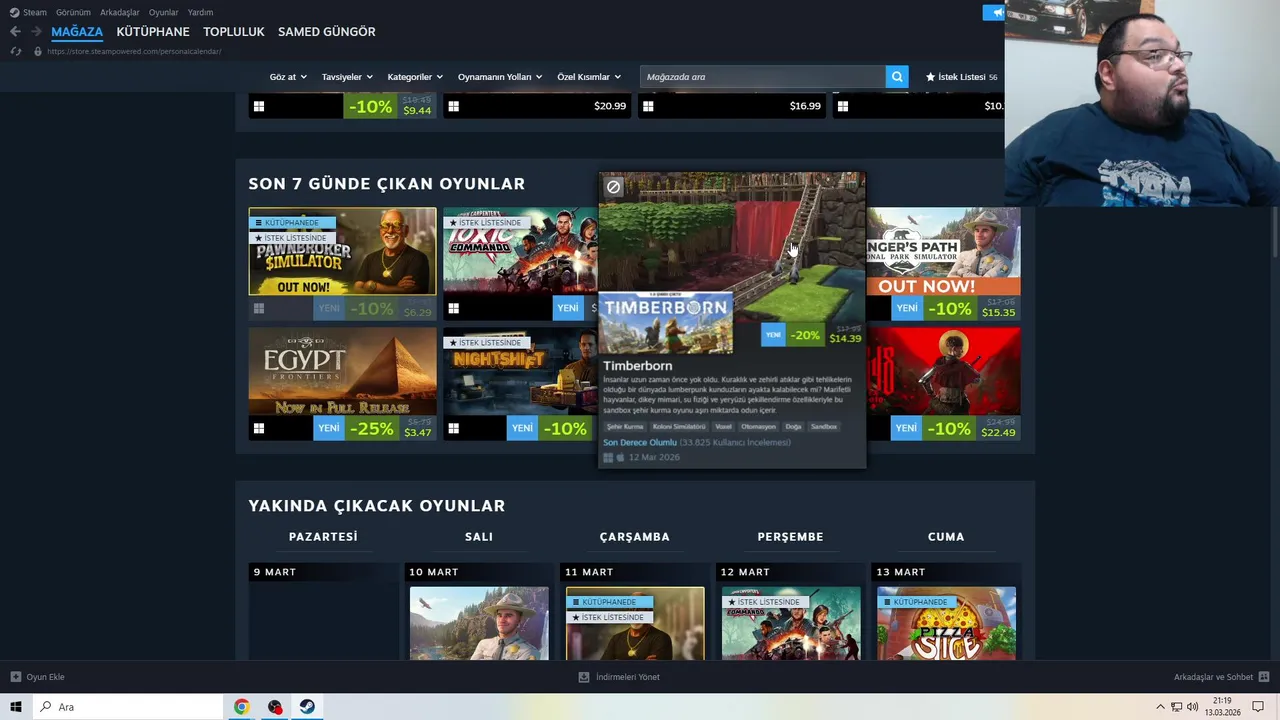Click the store URL address text
This screenshot has height=720, width=1280.
(x=134, y=51)
